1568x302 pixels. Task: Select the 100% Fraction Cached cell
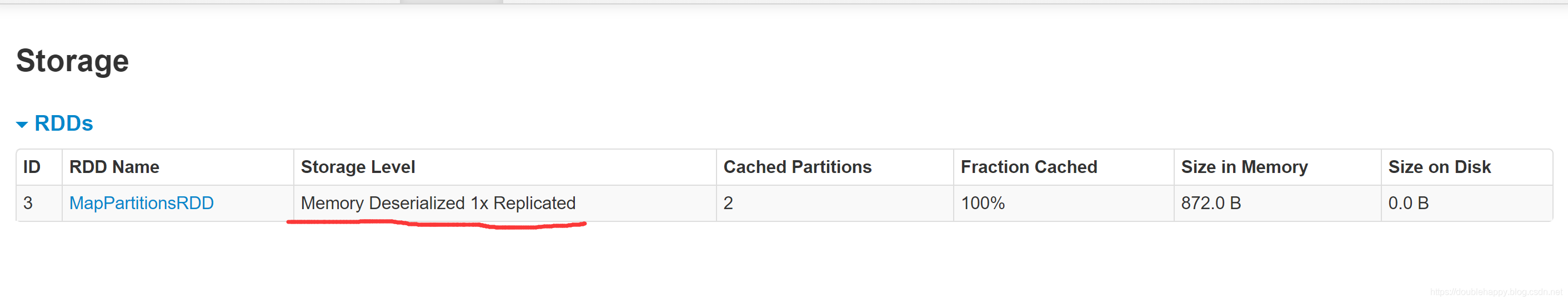[x=1064, y=203]
